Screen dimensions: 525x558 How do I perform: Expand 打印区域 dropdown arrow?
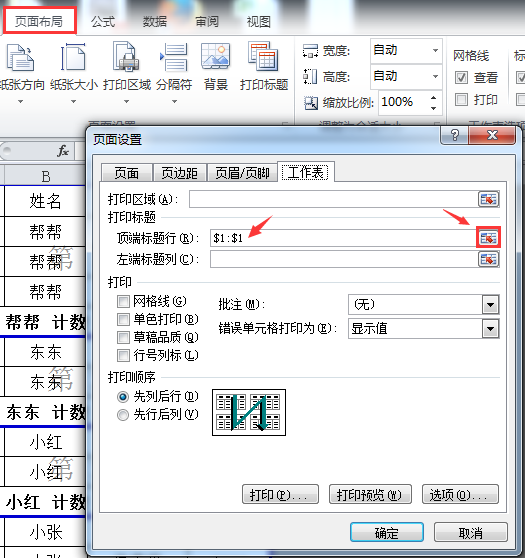(x=126, y=101)
